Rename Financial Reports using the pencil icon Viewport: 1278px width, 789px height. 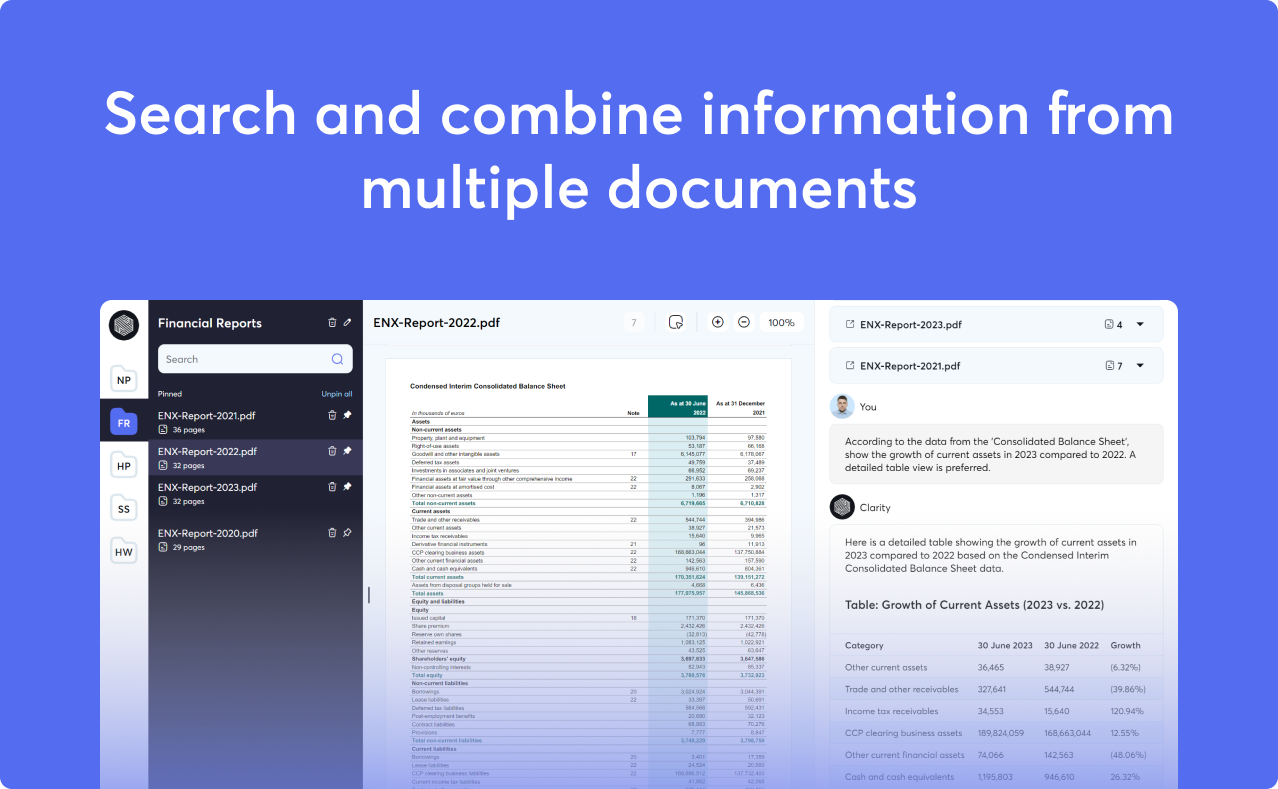tap(347, 323)
